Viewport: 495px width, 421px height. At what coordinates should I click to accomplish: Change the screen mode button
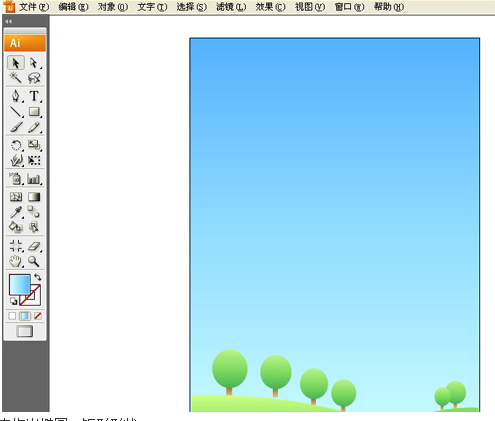pos(25,332)
